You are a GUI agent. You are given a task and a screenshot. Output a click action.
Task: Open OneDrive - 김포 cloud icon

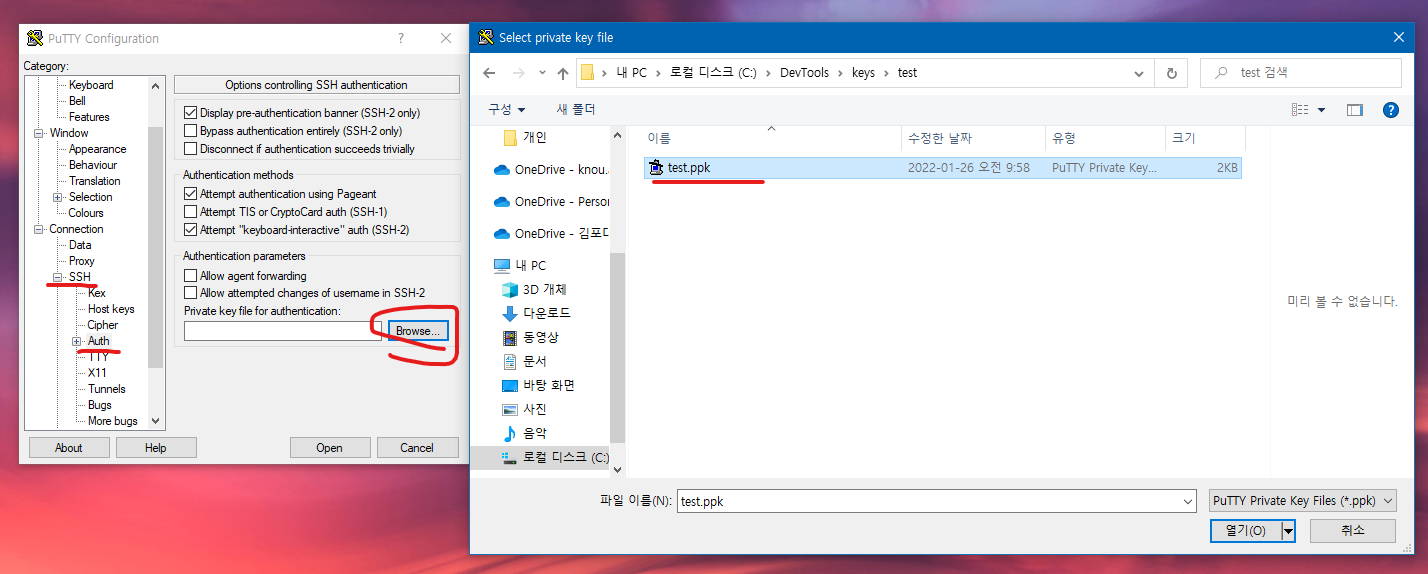point(502,234)
